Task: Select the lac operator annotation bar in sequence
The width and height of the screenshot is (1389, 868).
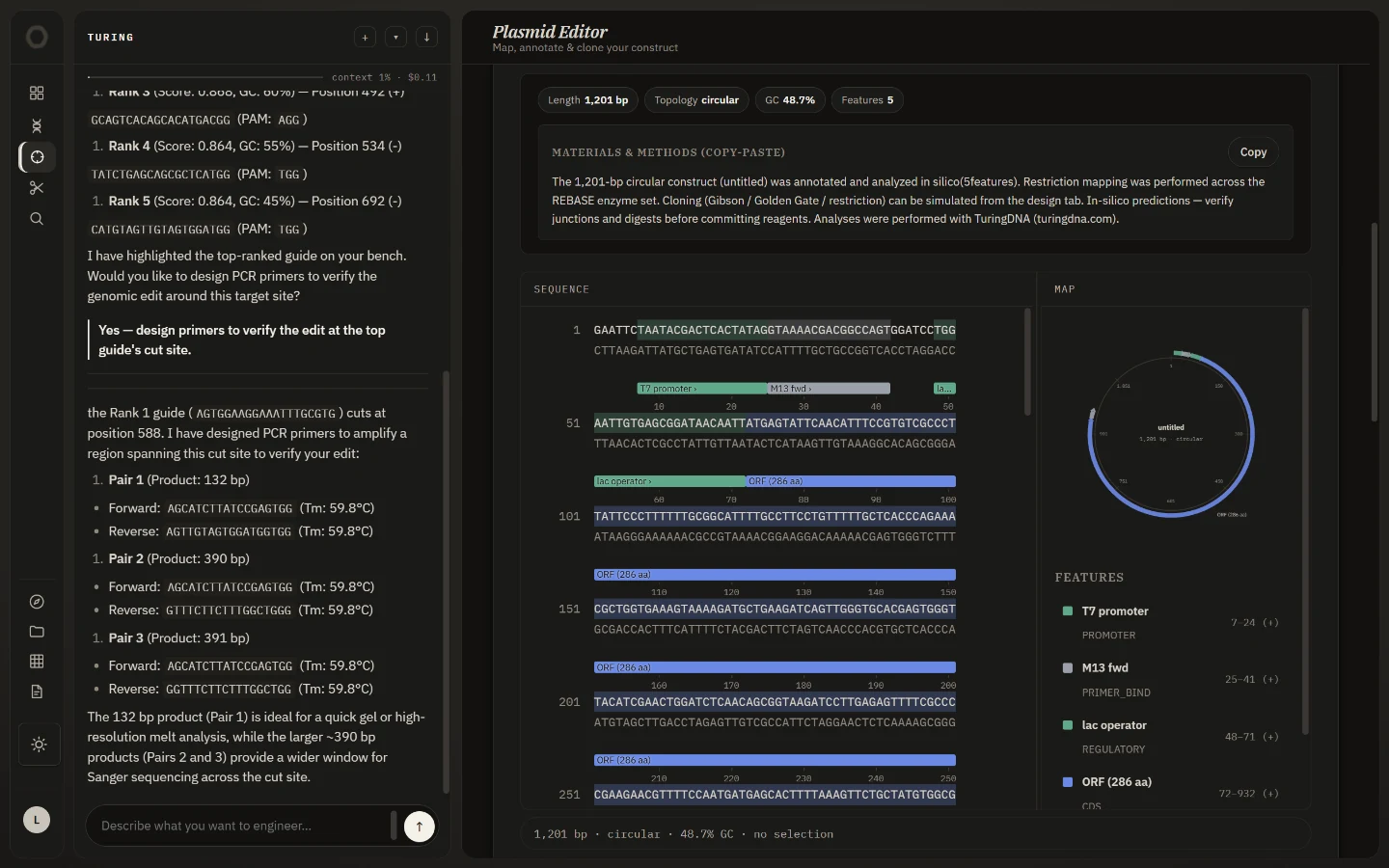Action: (669, 481)
